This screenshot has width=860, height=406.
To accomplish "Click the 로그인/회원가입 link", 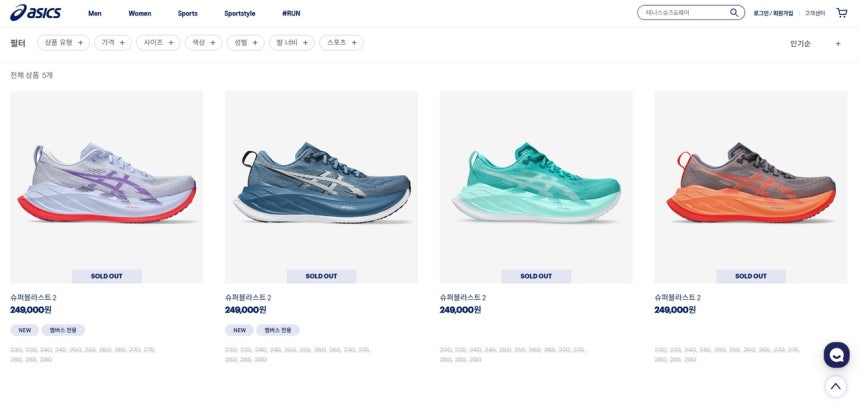I will [x=773, y=13].
